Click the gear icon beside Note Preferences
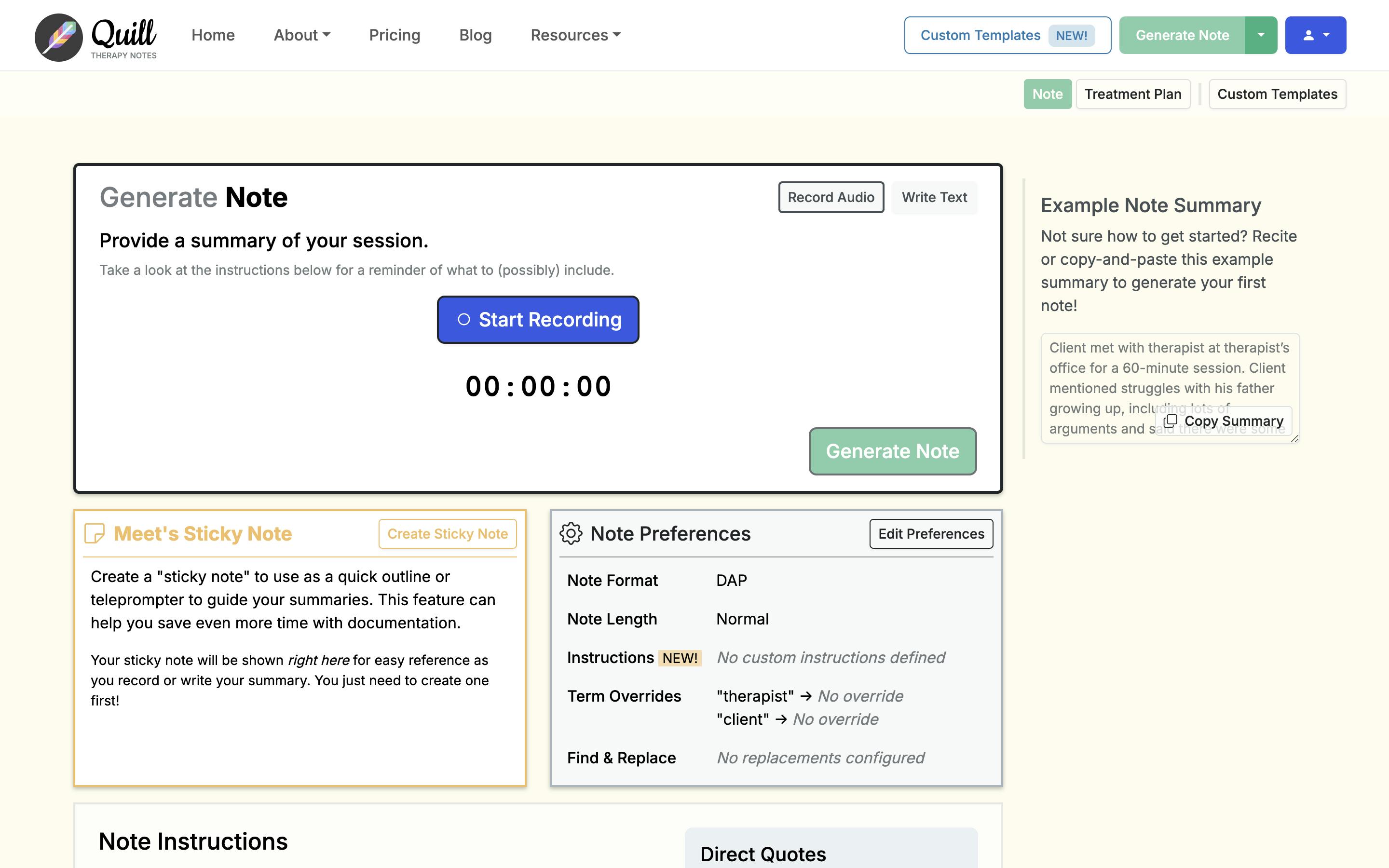Image resolution: width=1389 pixels, height=868 pixels. click(571, 533)
